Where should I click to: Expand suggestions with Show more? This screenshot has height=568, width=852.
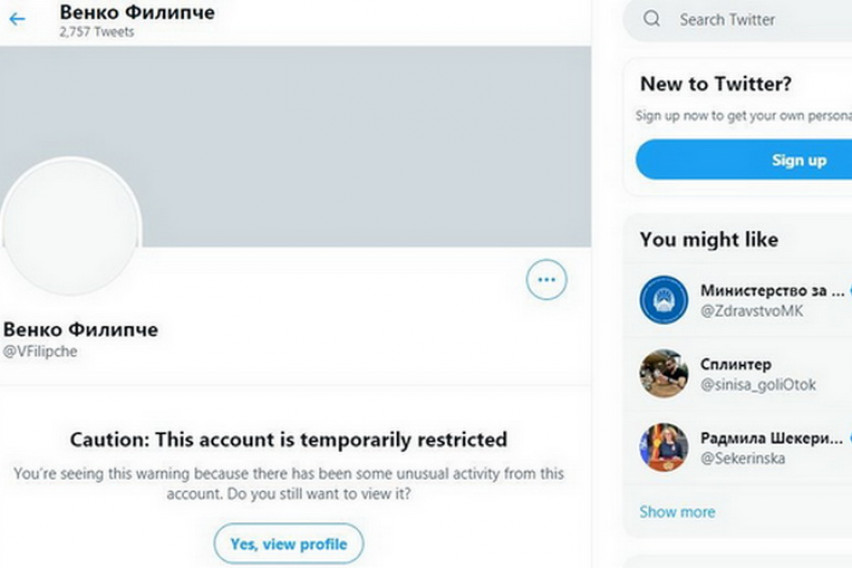pyautogui.click(x=677, y=512)
